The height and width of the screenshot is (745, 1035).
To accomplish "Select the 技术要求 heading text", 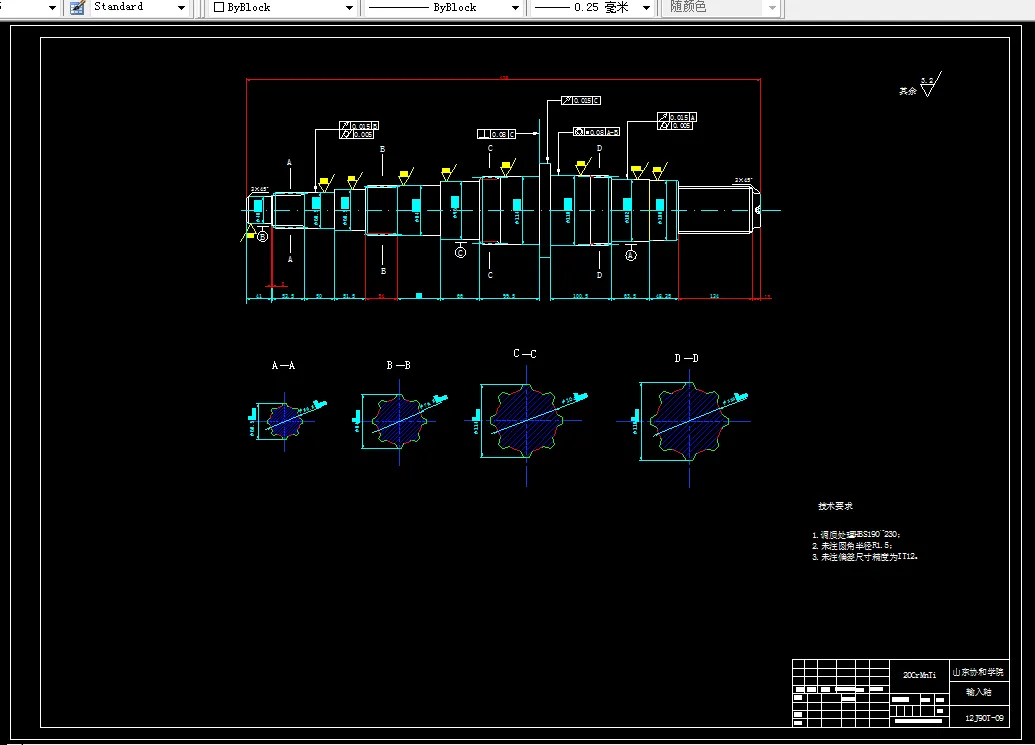I will click(x=835, y=506).
